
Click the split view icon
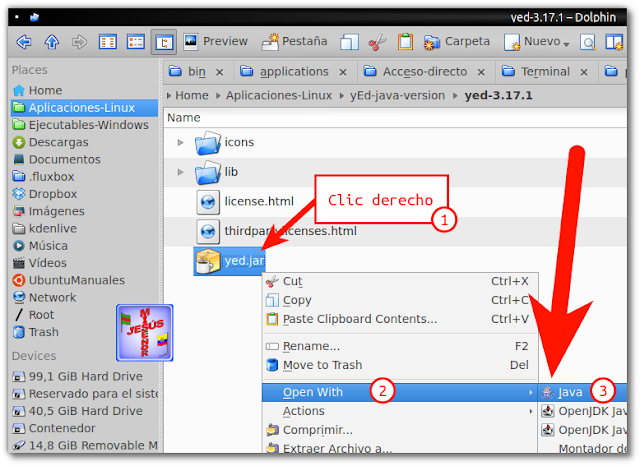614,42
